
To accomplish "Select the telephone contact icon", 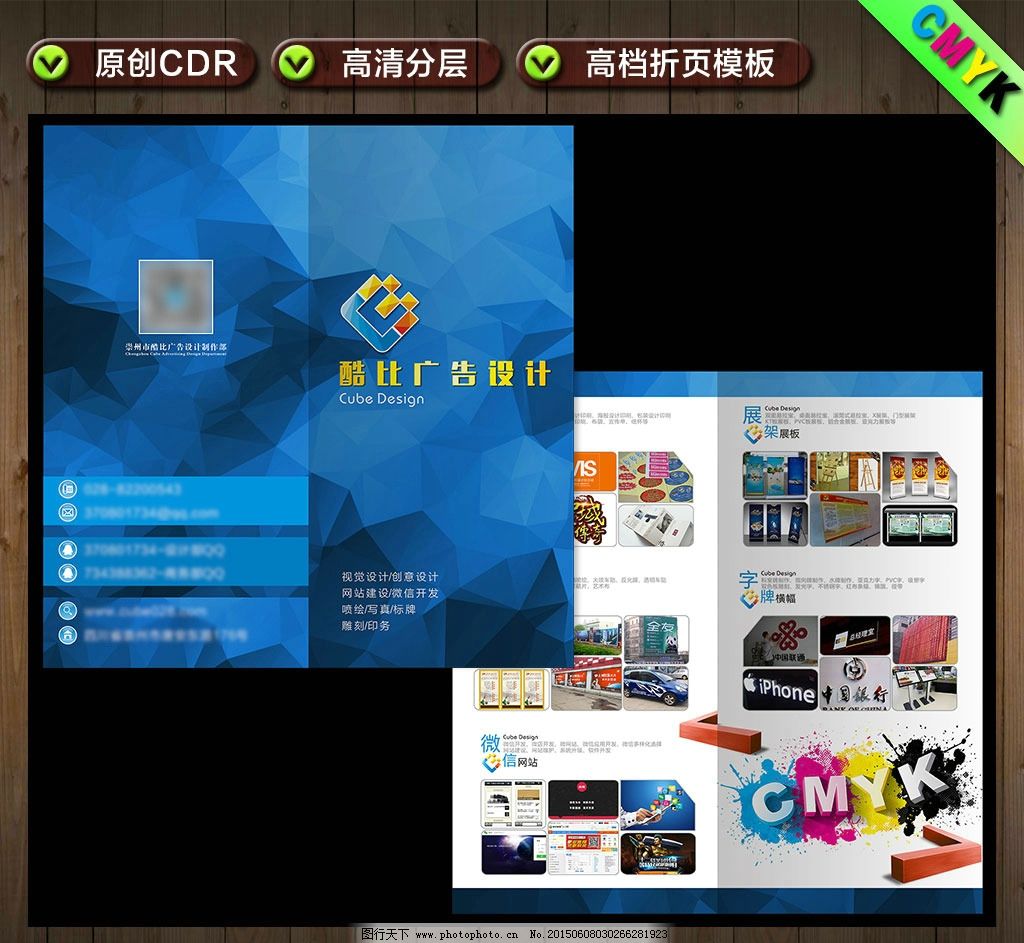I will point(68,488).
